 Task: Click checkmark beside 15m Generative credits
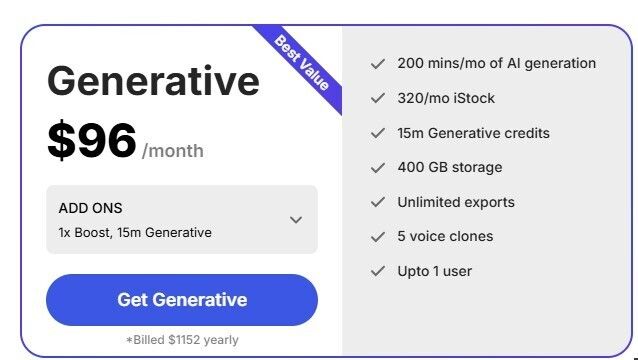(x=378, y=133)
